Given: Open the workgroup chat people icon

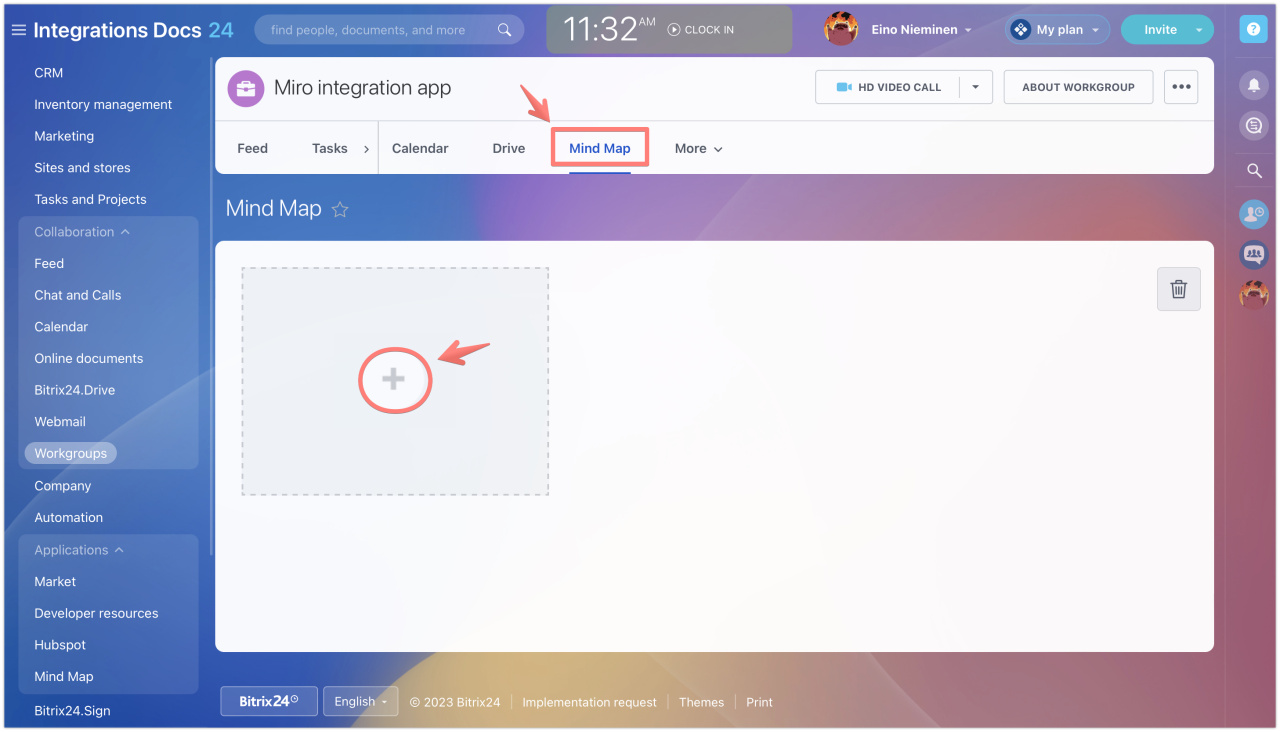Looking at the screenshot, I should coord(1253,254).
